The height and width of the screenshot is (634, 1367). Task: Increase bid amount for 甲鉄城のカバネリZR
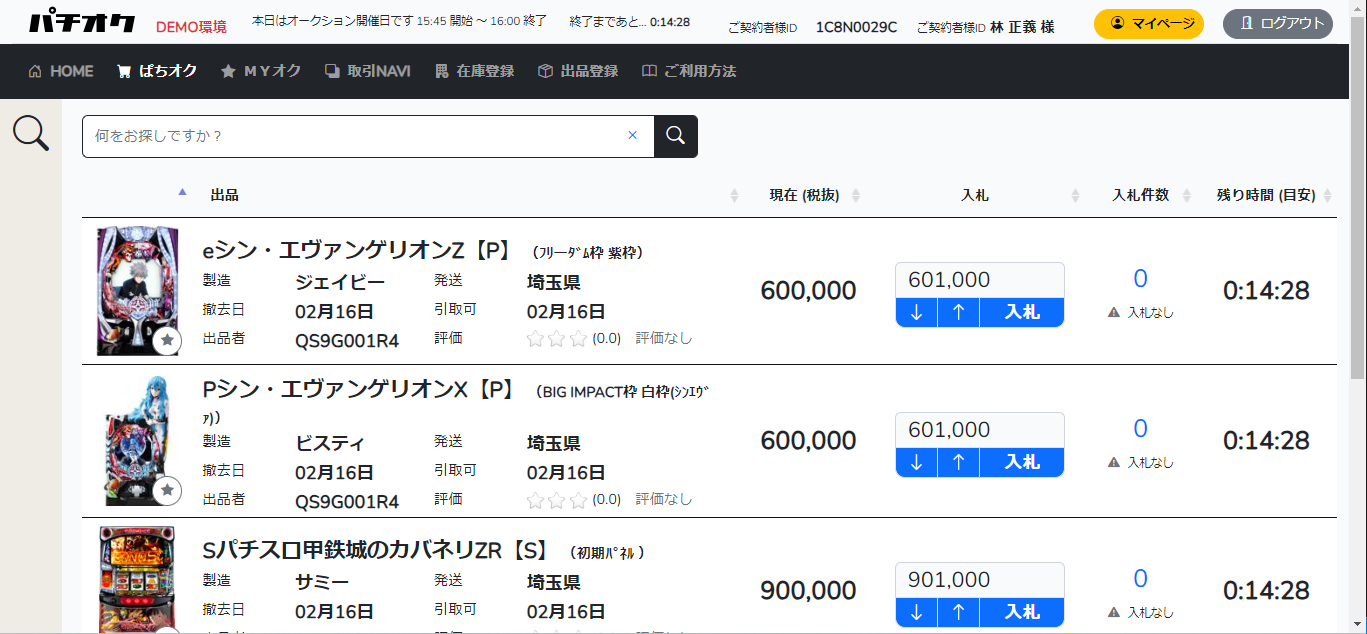click(959, 612)
